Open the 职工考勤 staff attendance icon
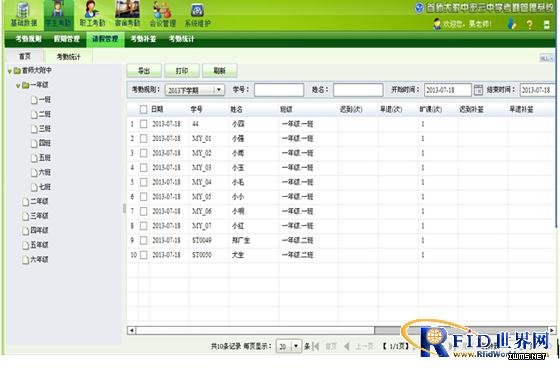The image size is (560, 368). (92, 14)
